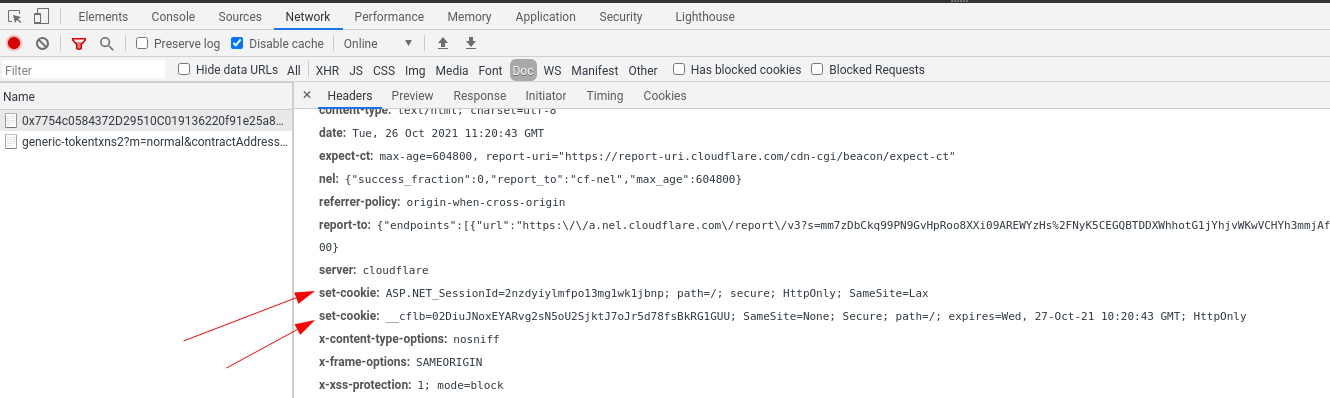Select the Doc filter type

click(523, 70)
